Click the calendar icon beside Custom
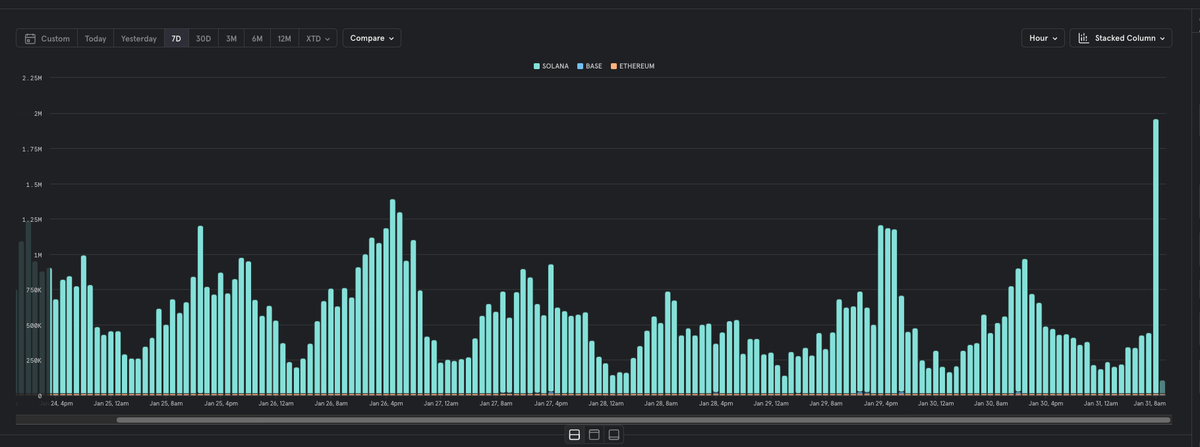 (x=30, y=38)
